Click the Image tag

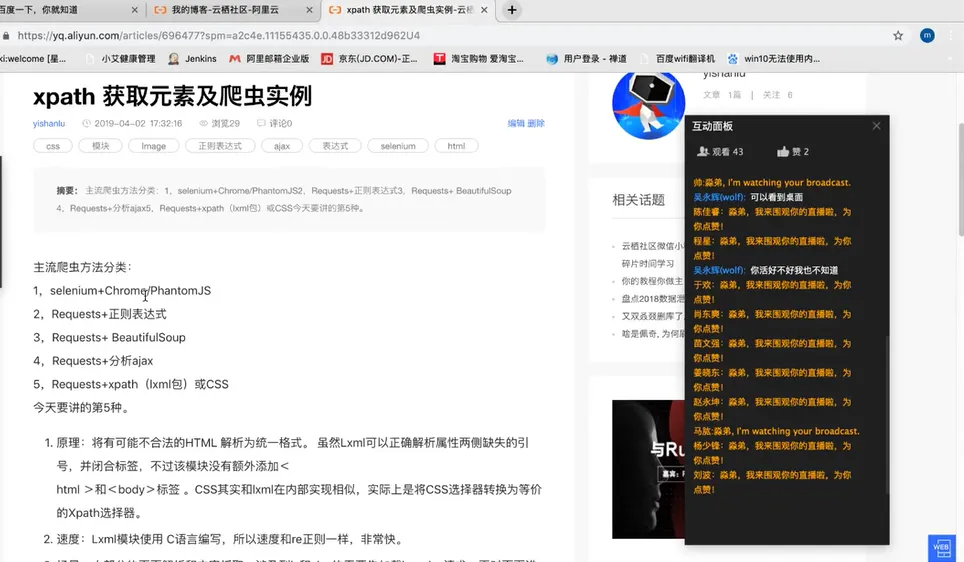pos(154,146)
